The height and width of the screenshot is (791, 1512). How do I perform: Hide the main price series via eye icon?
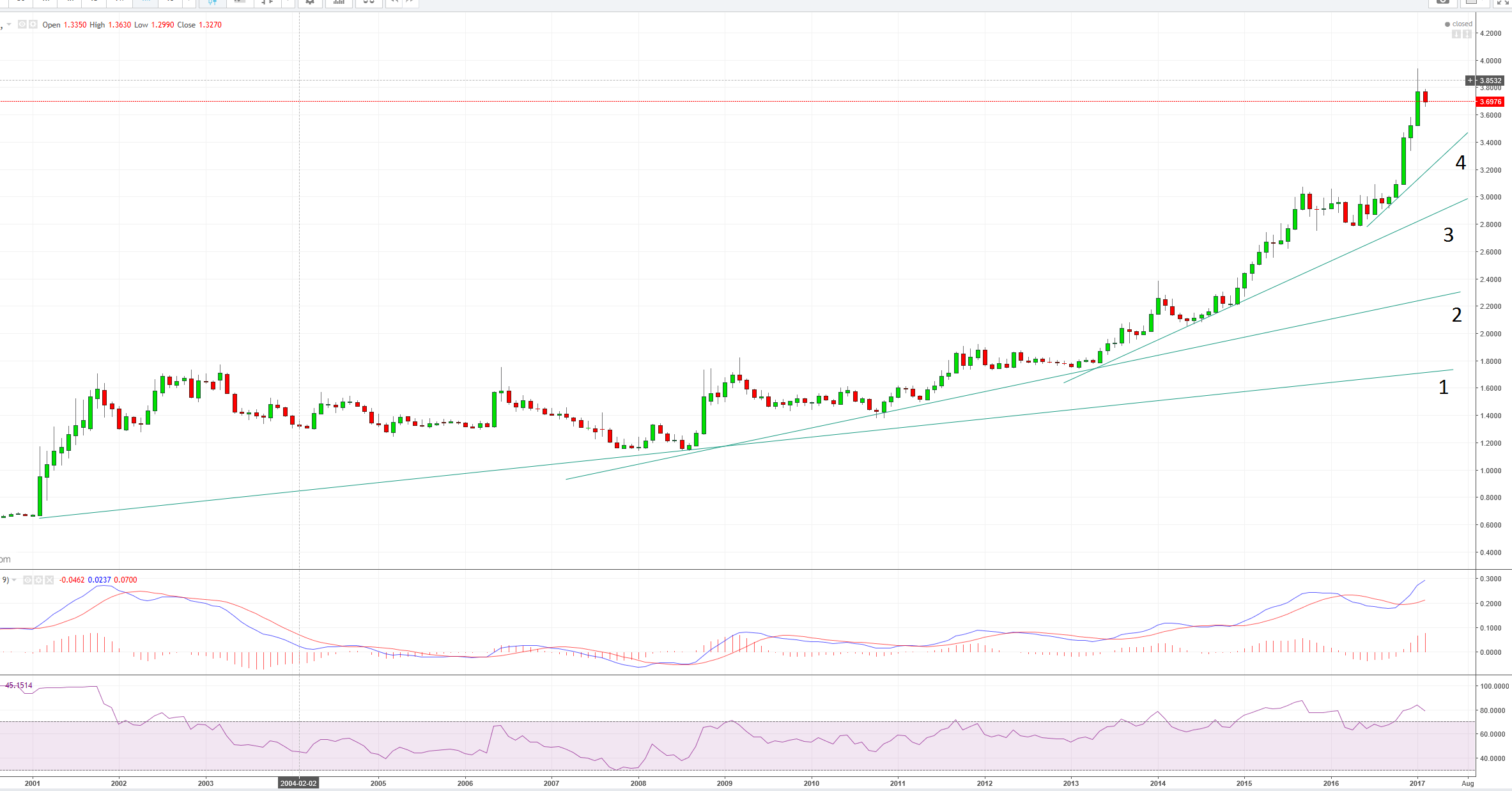tap(22, 24)
